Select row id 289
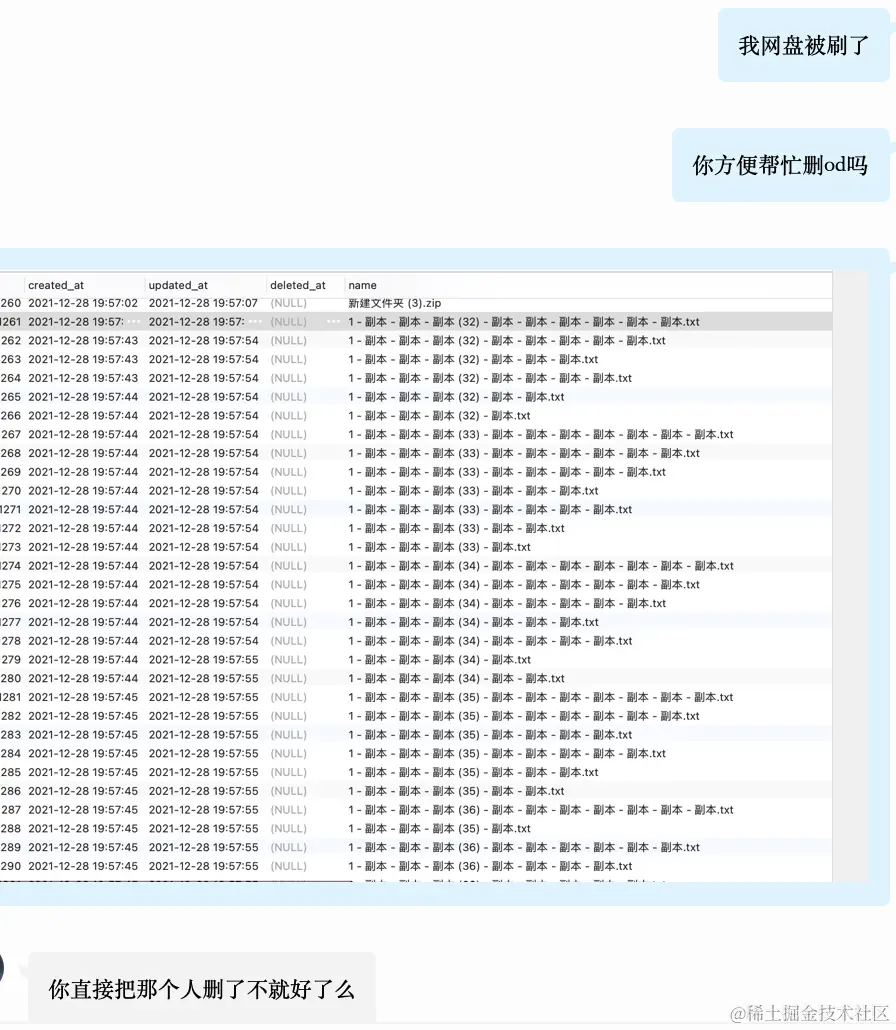 coord(11,847)
